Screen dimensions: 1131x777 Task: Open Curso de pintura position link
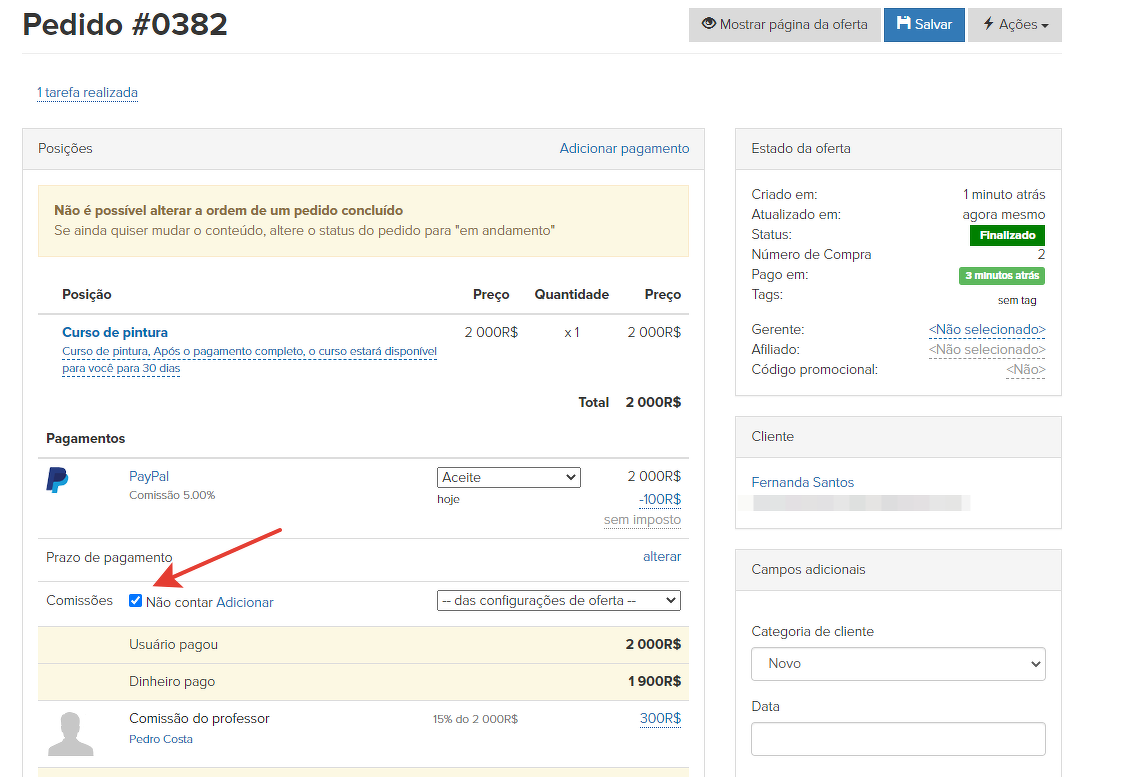click(115, 333)
